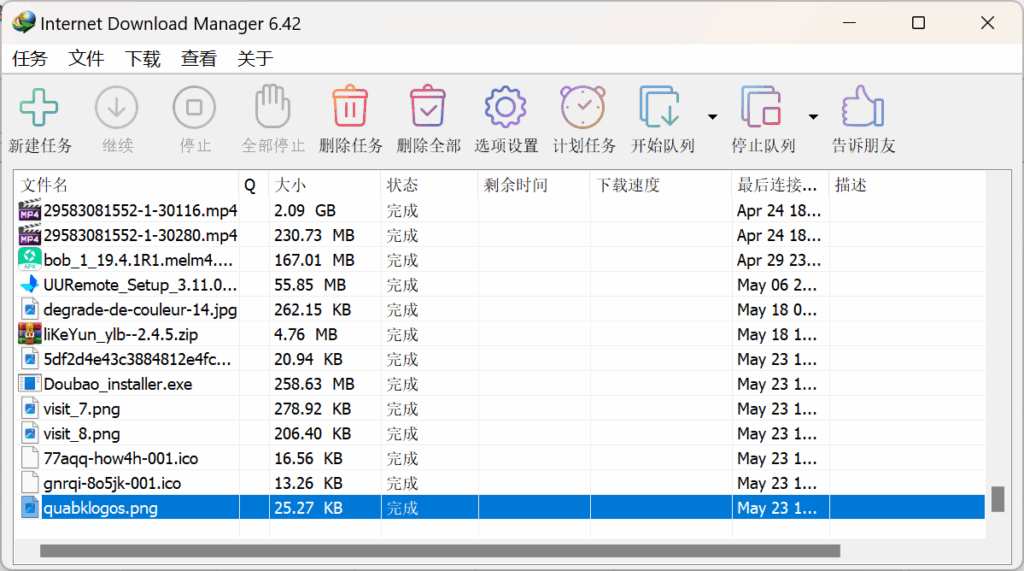Click the UURemote_Setup file icon
Viewport: 1024px width, 571px height.
click(29, 285)
